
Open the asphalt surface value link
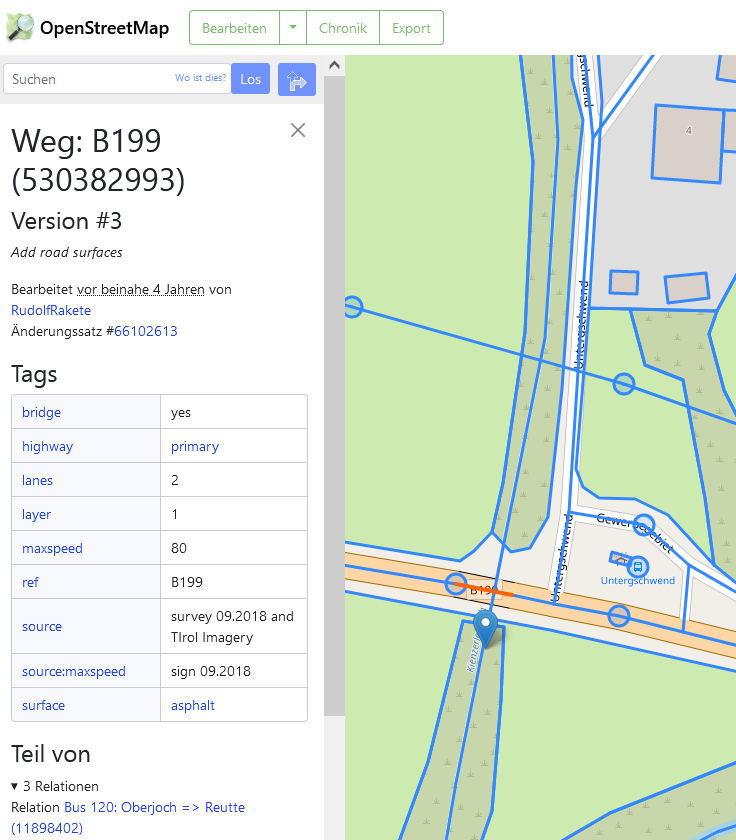[193, 705]
